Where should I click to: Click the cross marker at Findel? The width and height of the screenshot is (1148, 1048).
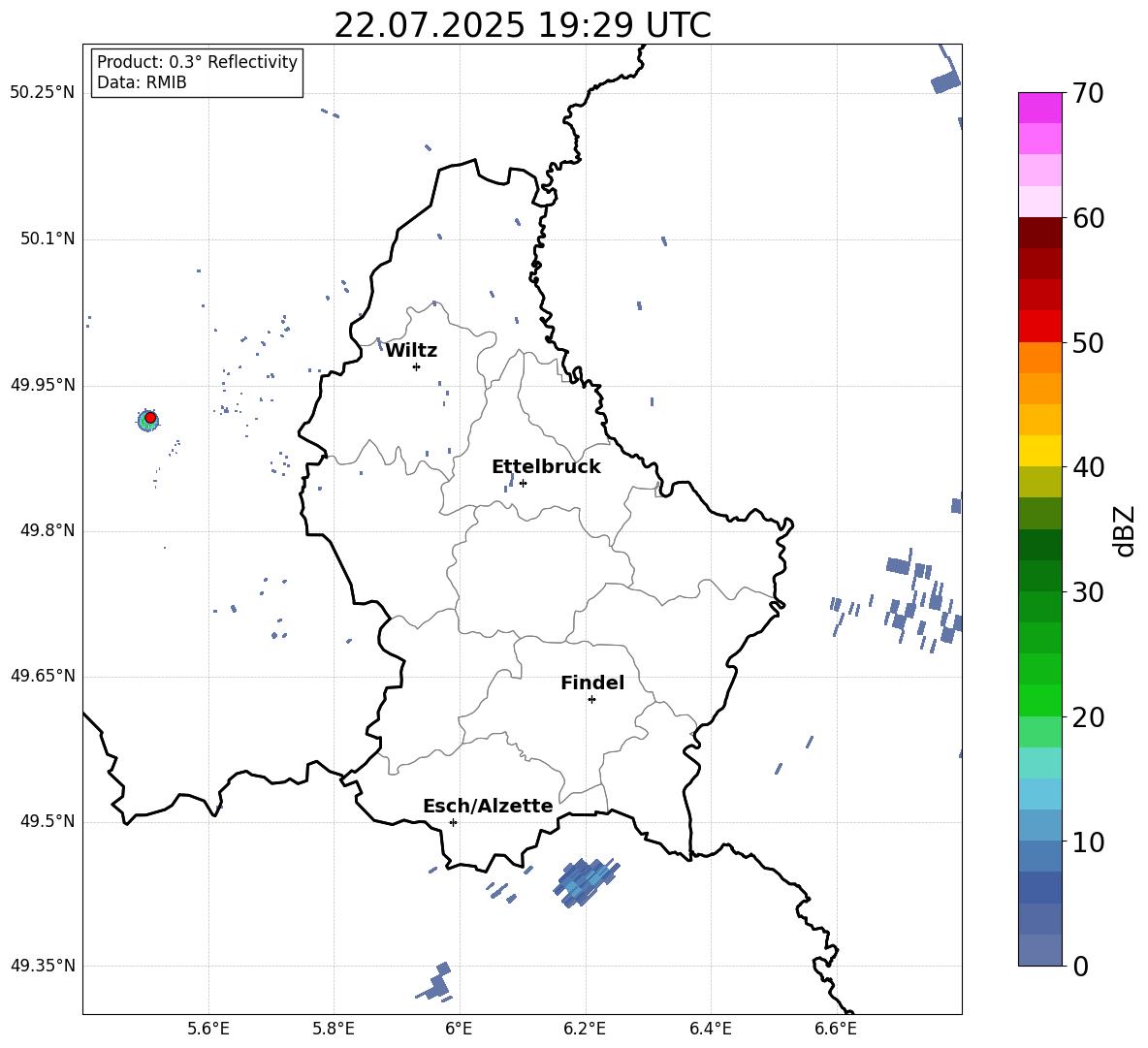pos(591,700)
